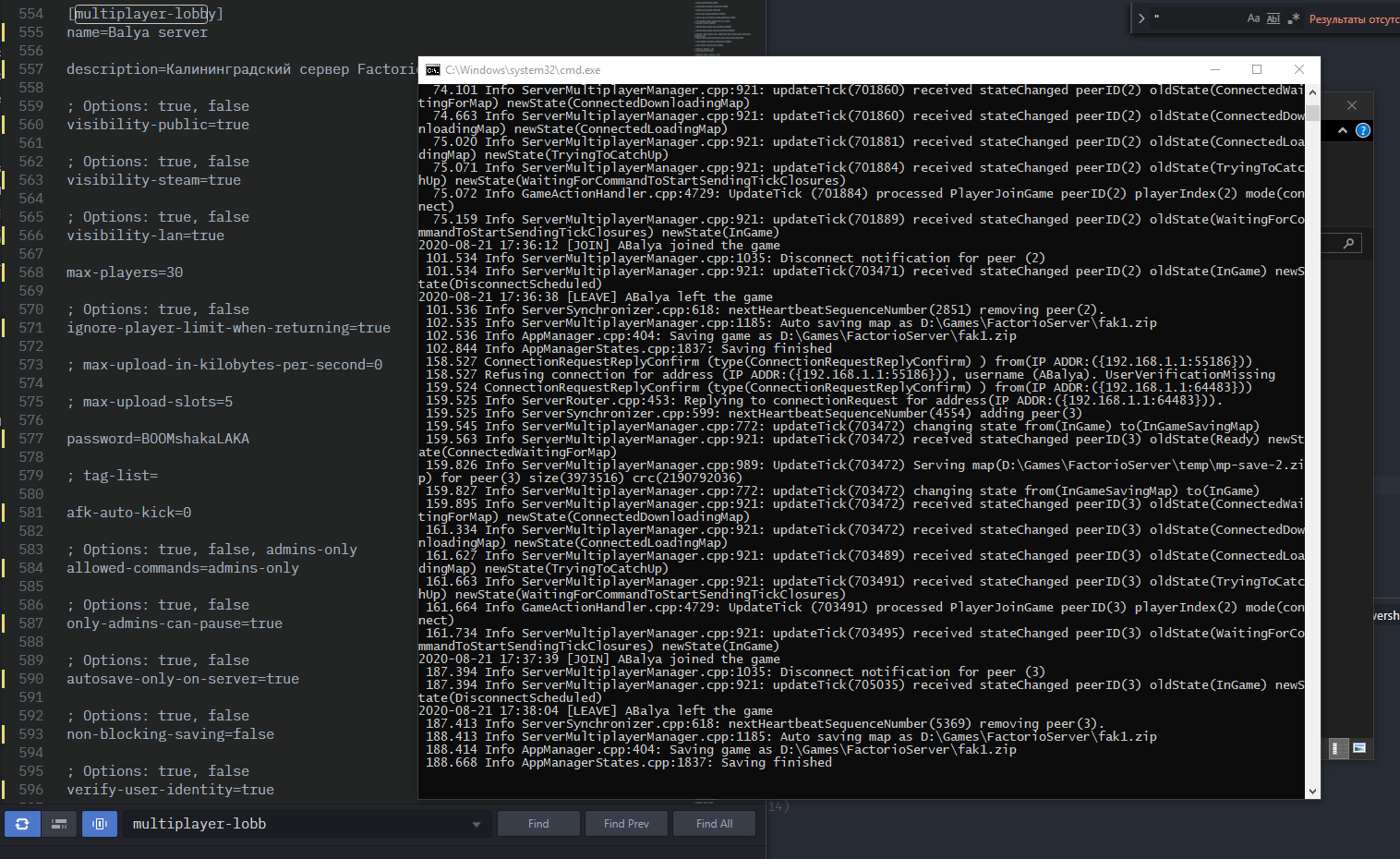
Task: Toggle highlight matches in the find bar
Action: coord(100,824)
